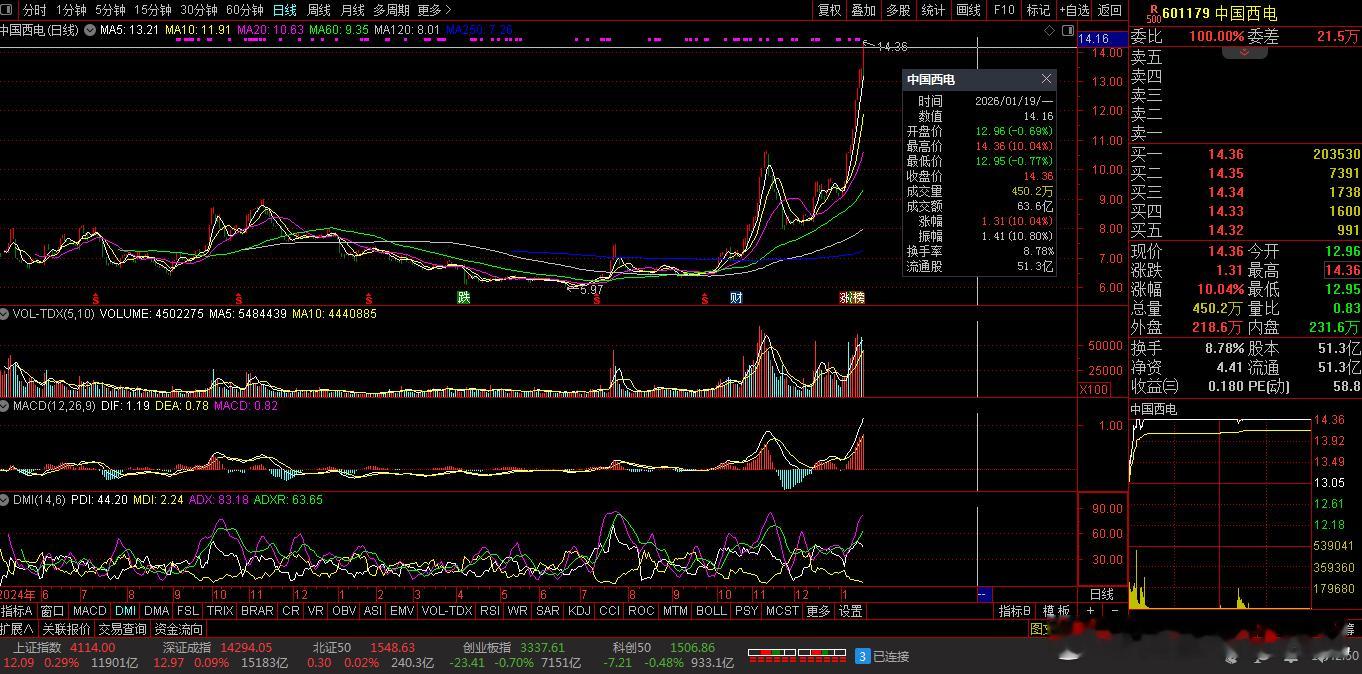Select the 60分钟 period tab

(244, 10)
